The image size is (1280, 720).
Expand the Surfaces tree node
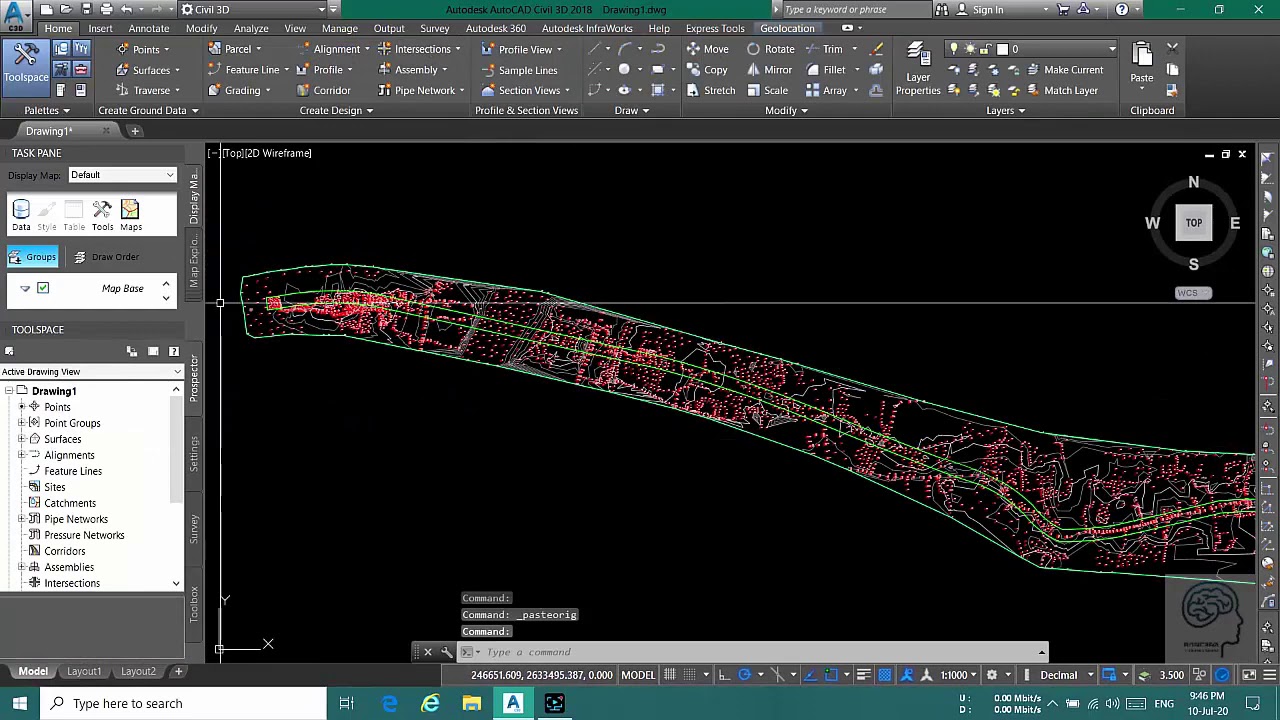[x=21, y=439]
